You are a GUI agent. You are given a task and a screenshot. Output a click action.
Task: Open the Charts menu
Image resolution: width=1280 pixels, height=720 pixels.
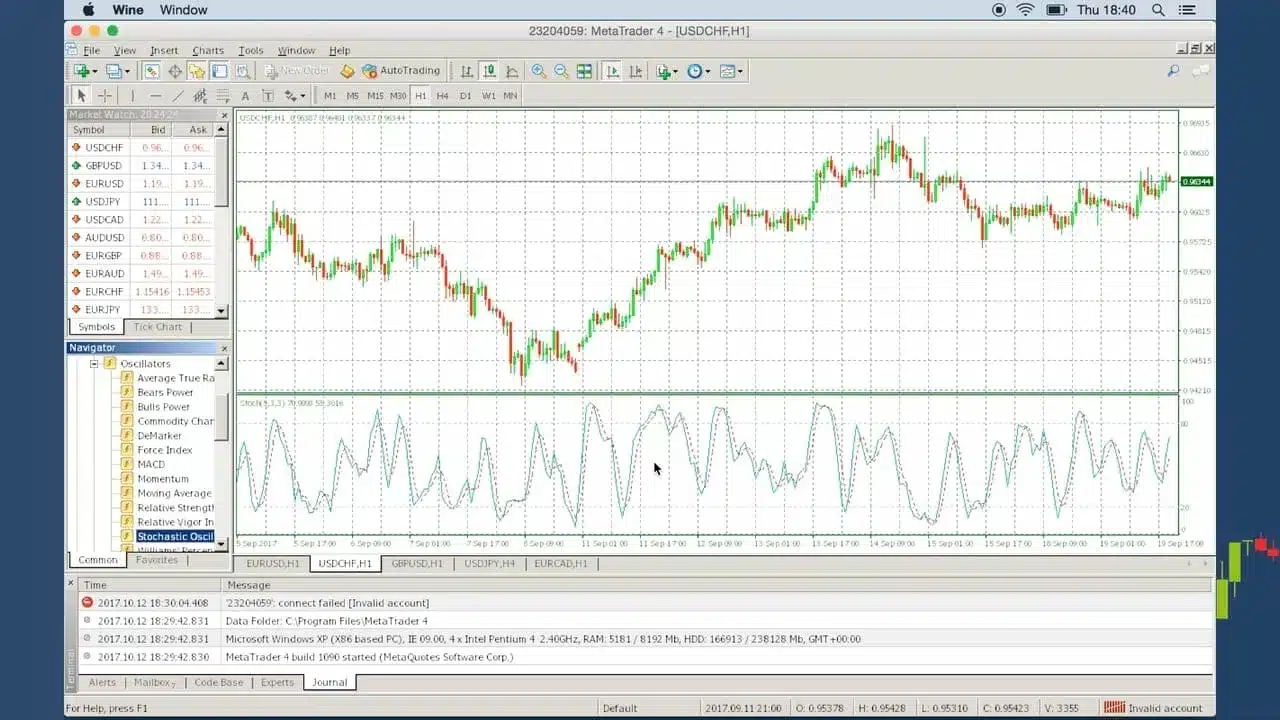[208, 50]
